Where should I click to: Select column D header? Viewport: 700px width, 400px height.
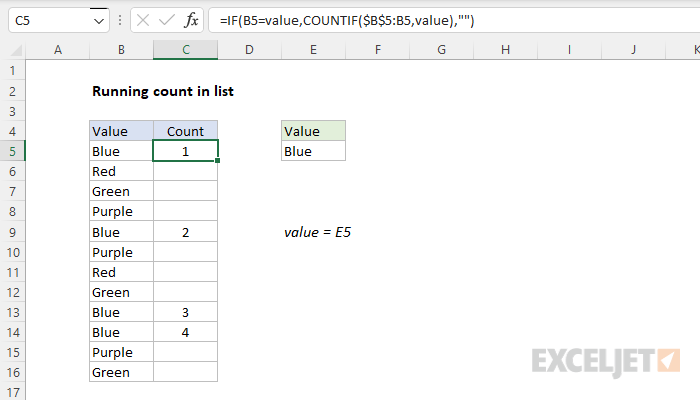pyautogui.click(x=250, y=50)
